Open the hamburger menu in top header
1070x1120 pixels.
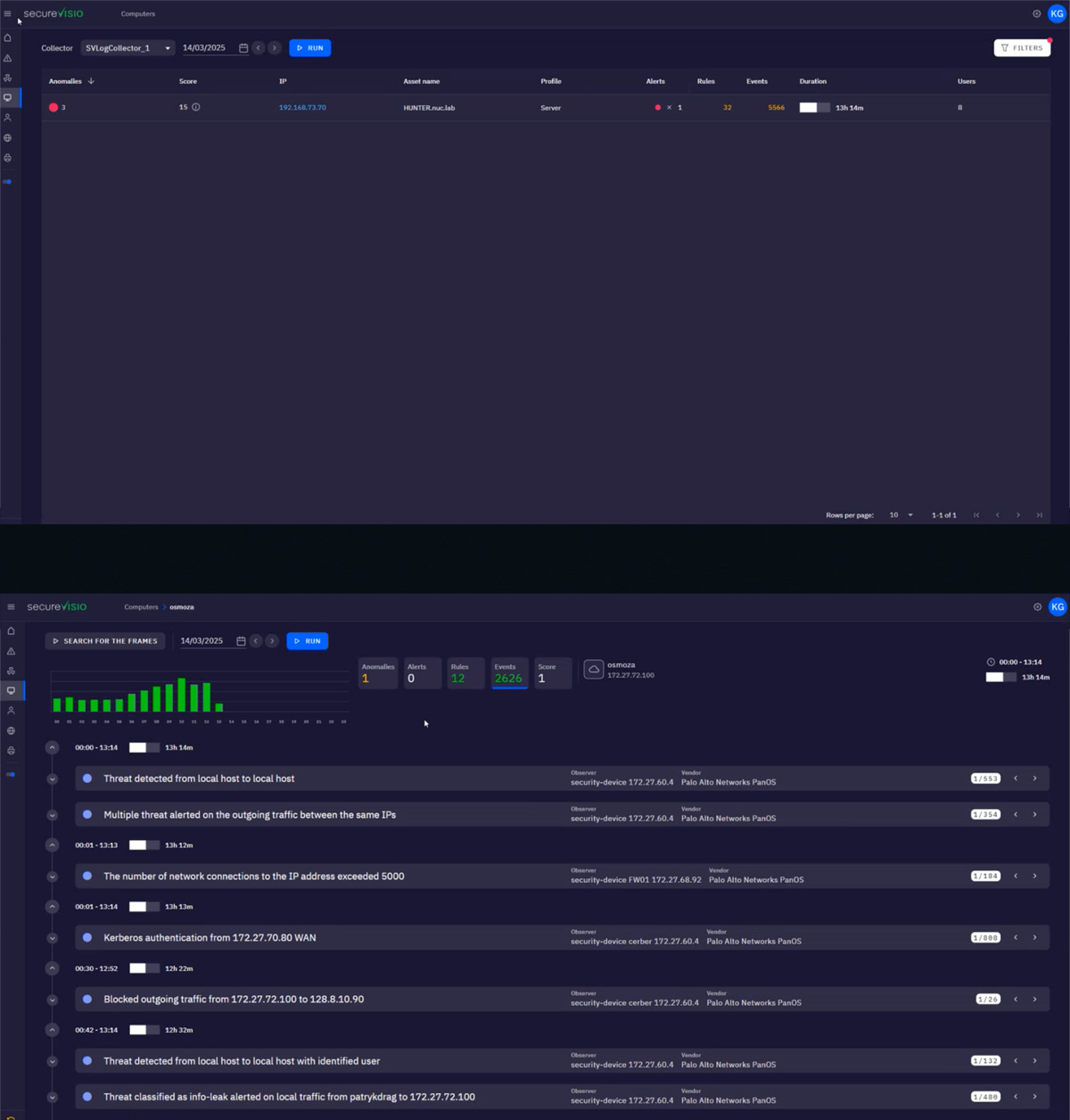7,13
